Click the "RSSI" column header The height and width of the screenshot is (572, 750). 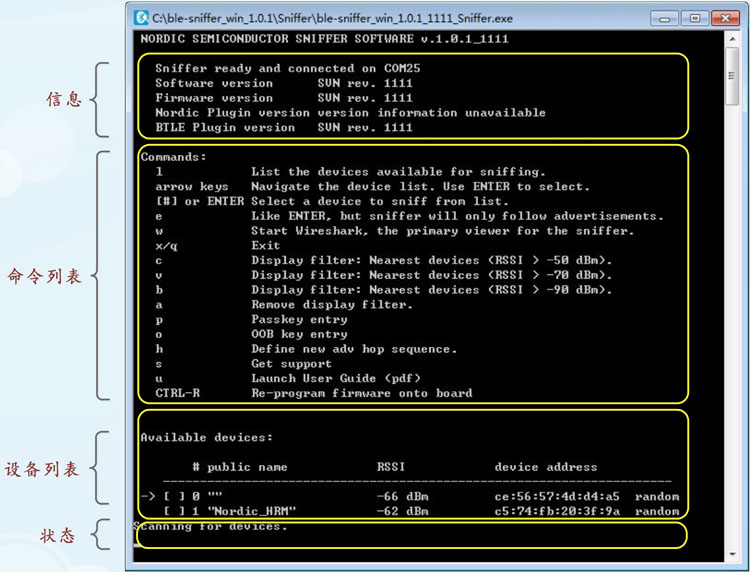(391, 467)
